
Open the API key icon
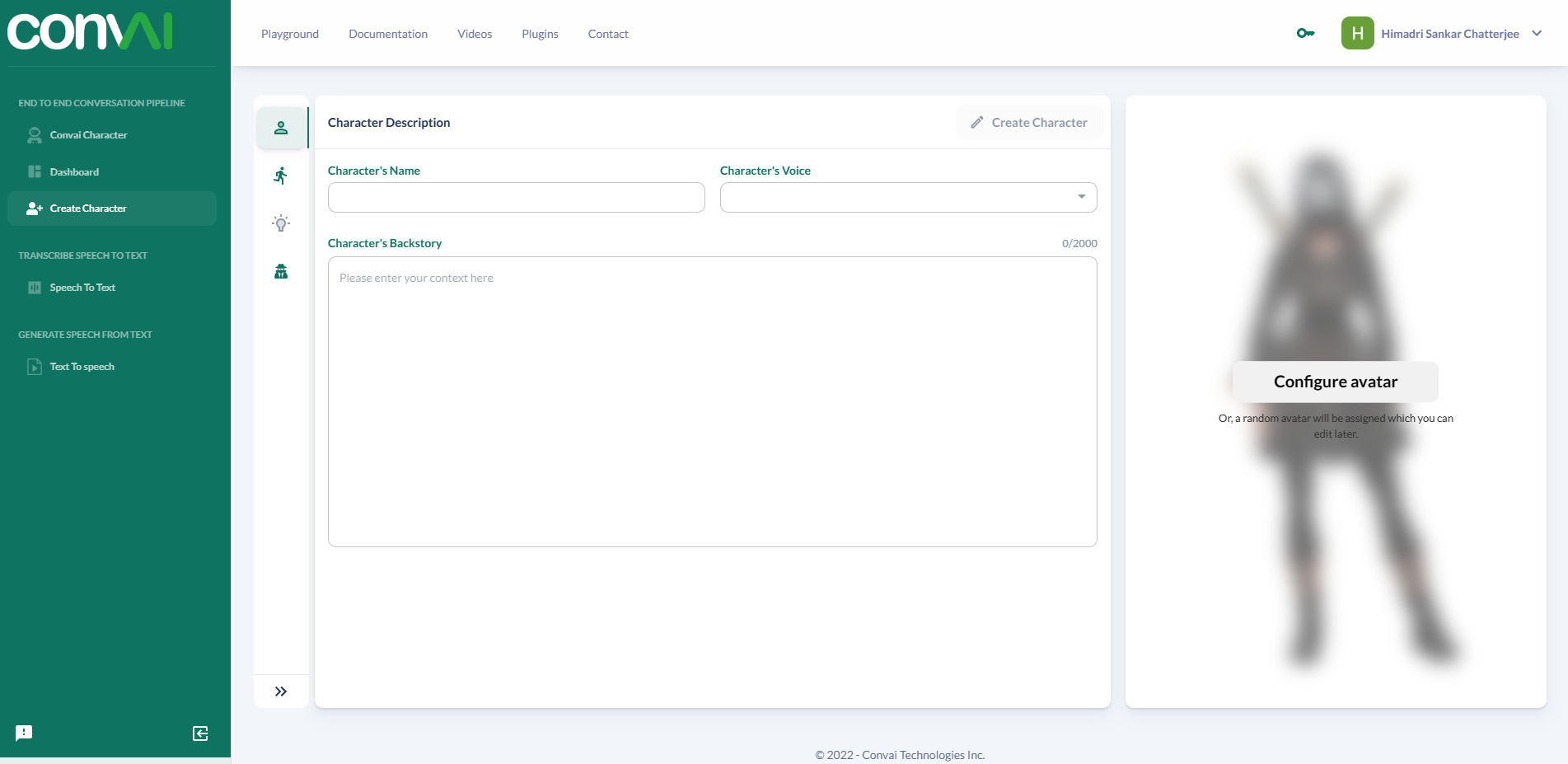(1305, 33)
